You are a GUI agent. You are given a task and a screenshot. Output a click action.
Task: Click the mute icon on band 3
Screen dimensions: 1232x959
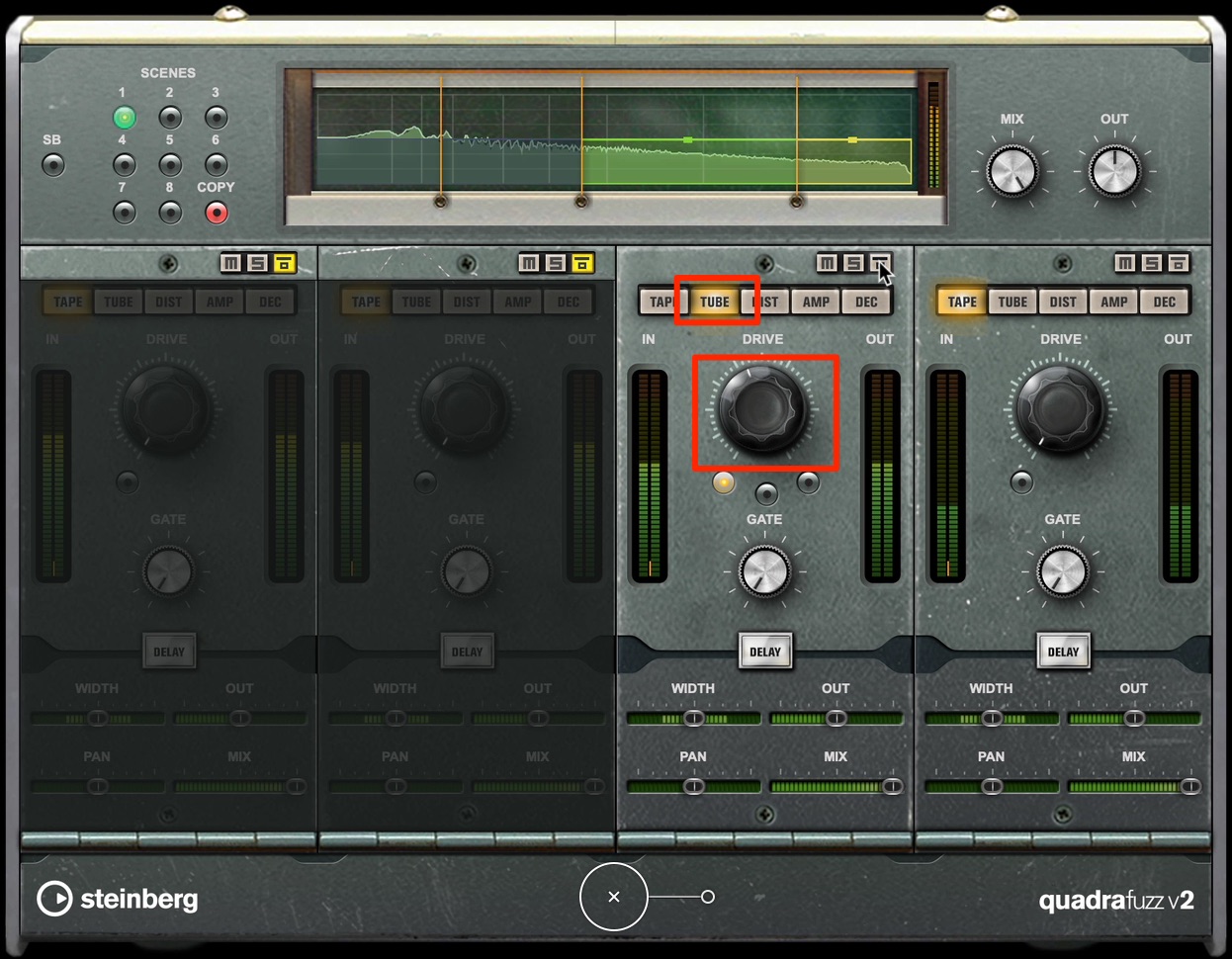(x=827, y=263)
